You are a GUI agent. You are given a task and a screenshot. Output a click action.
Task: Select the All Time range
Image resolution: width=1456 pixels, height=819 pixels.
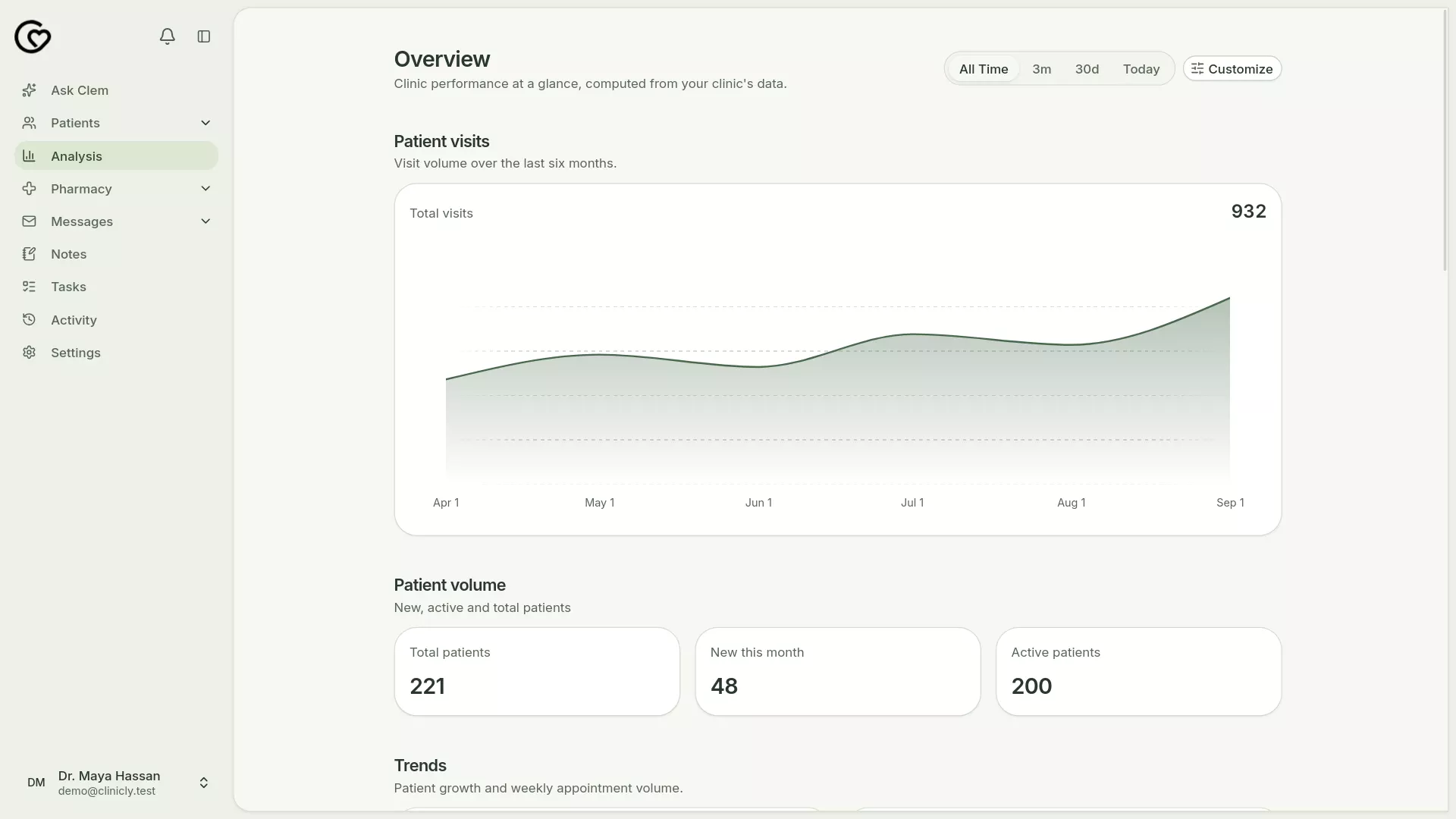click(x=984, y=69)
